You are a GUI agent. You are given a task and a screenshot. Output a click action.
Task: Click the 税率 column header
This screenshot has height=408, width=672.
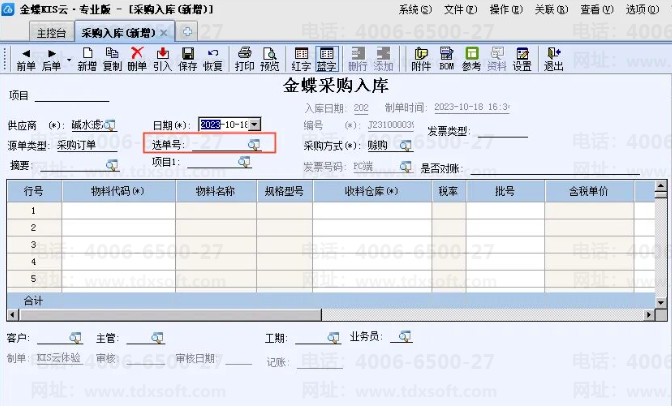pos(449,191)
